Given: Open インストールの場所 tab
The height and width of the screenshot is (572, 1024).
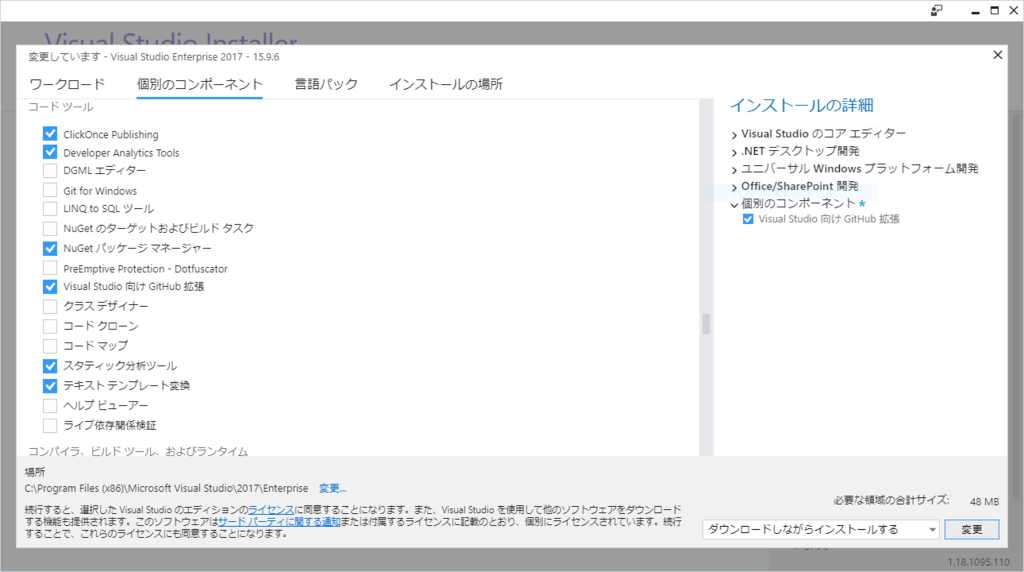Looking at the screenshot, I should (446, 84).
